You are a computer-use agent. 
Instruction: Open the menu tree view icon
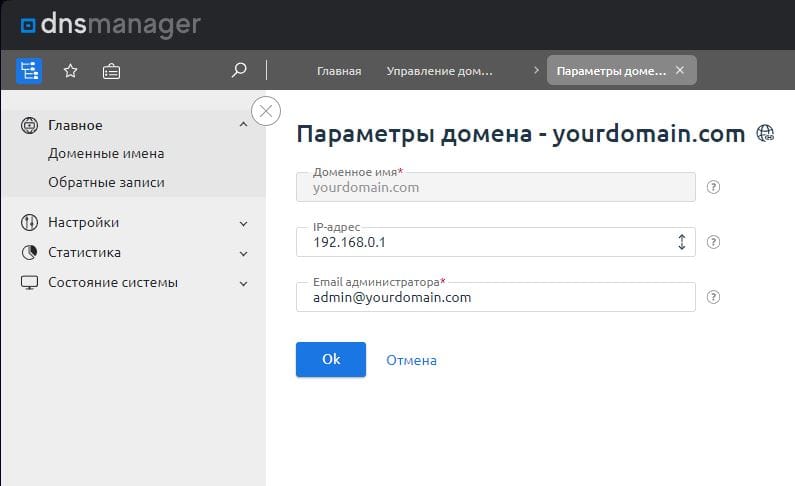coord(29,70)
